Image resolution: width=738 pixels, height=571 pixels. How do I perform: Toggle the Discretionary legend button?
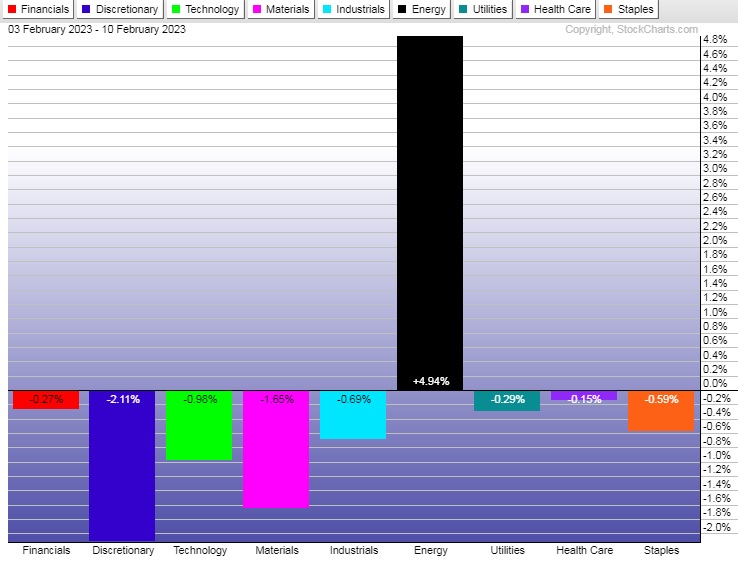(x=120, y=9)
